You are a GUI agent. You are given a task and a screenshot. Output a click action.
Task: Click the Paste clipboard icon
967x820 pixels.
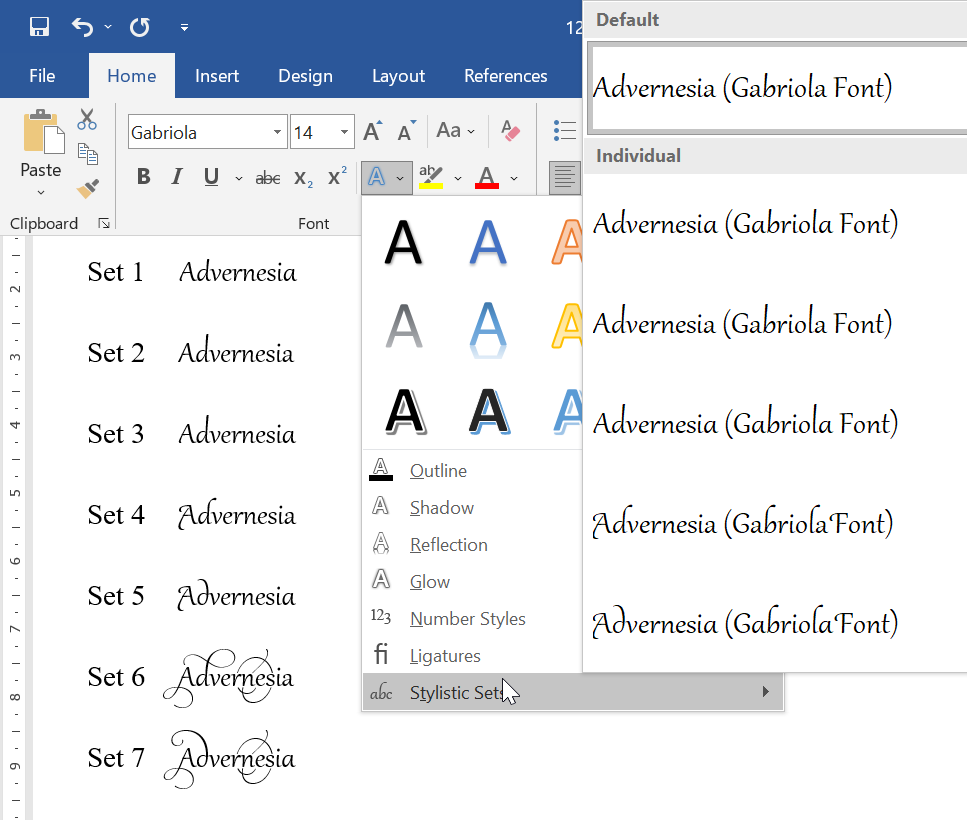42,131
